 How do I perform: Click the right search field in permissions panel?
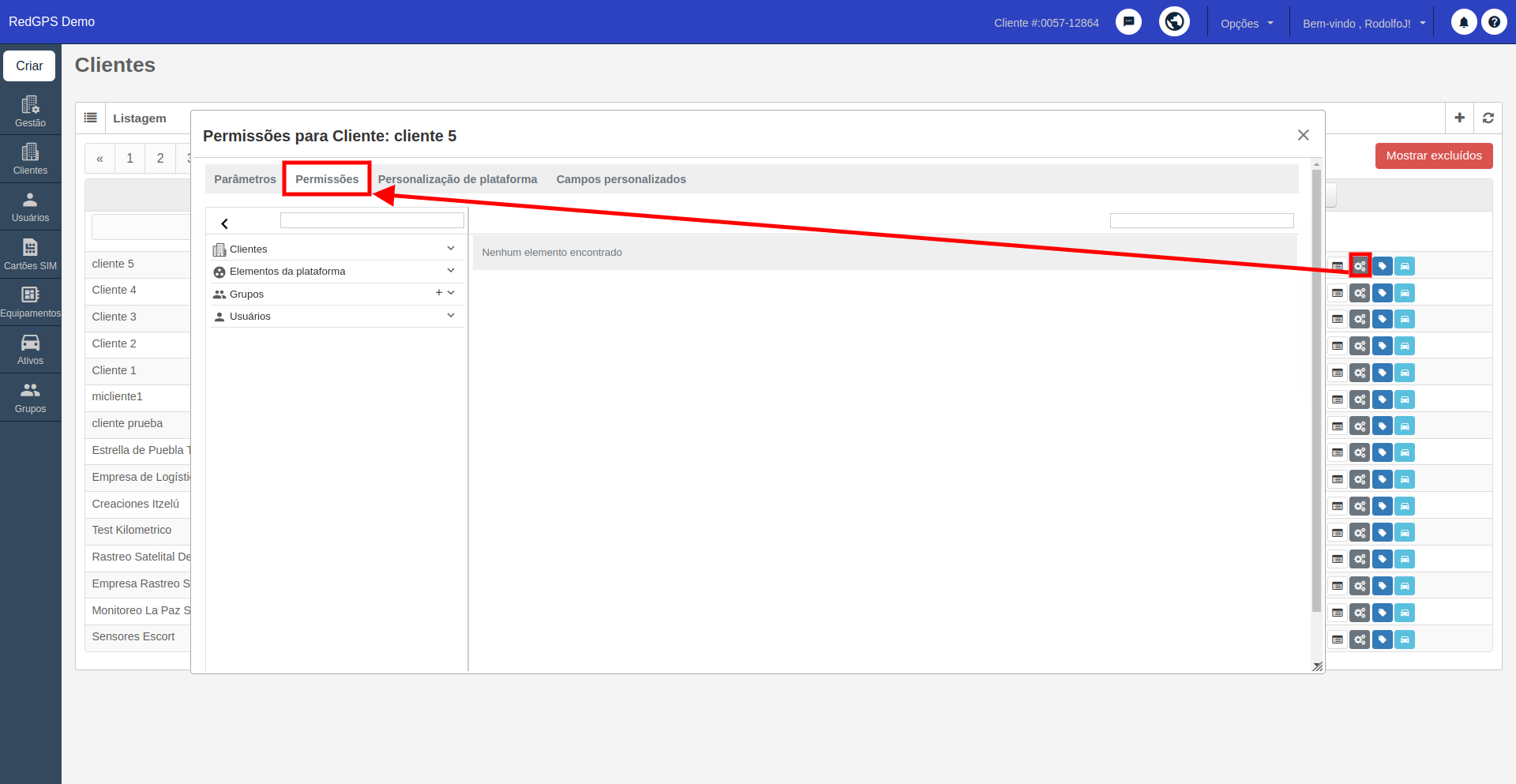[1202, 220]
